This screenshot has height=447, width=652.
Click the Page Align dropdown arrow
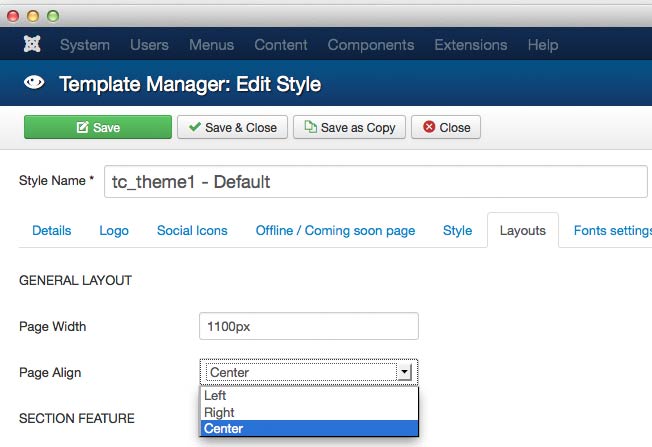pos(404,372)
